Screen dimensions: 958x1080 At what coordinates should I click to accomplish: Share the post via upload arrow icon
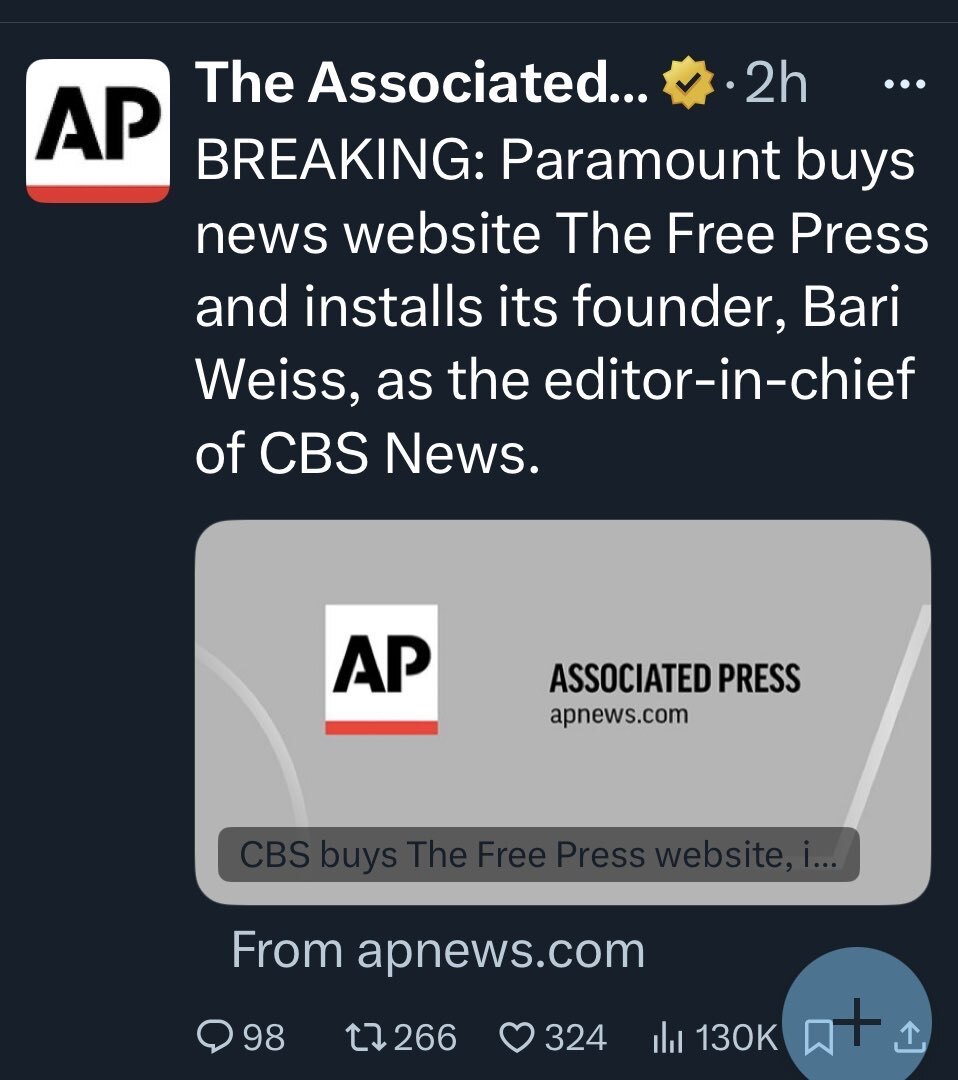909,1037
